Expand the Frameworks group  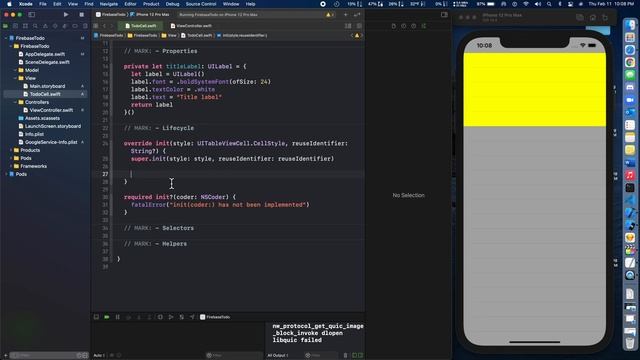pyautogui.click(x=11, y=166)
